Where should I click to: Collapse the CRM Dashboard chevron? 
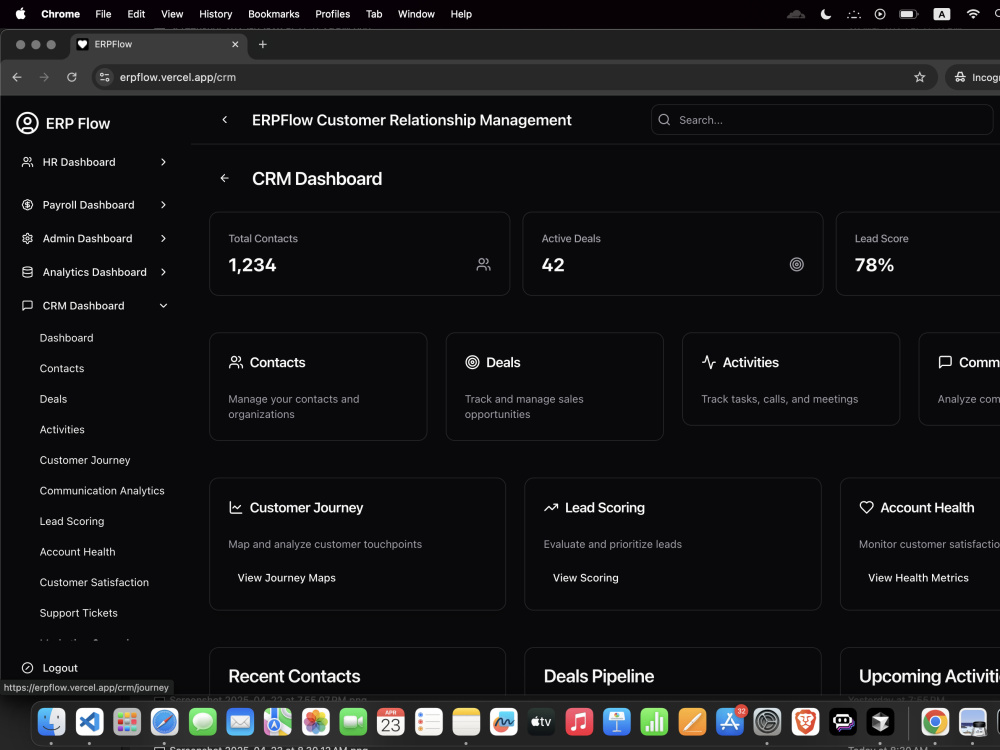click(163, 305)
